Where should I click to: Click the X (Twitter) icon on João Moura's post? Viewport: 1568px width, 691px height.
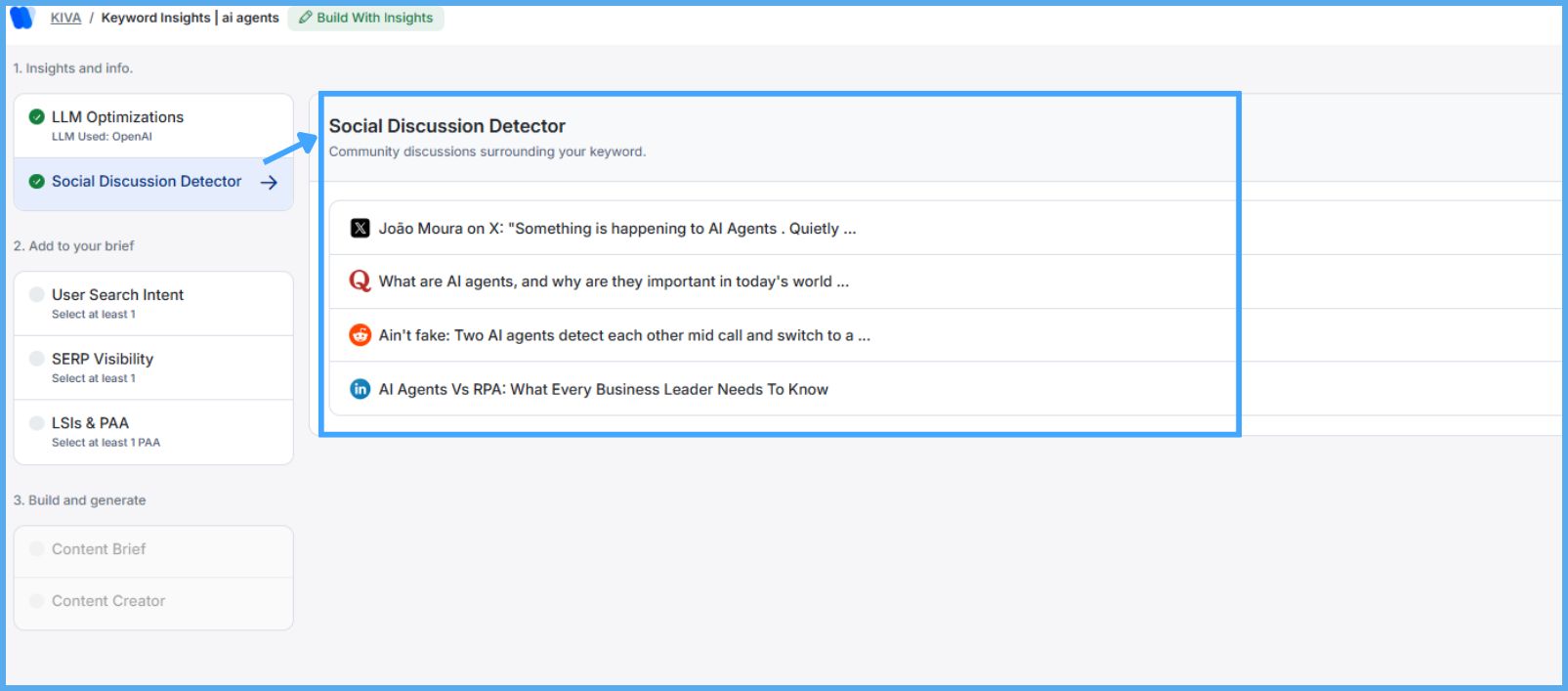tap(361, 228)
